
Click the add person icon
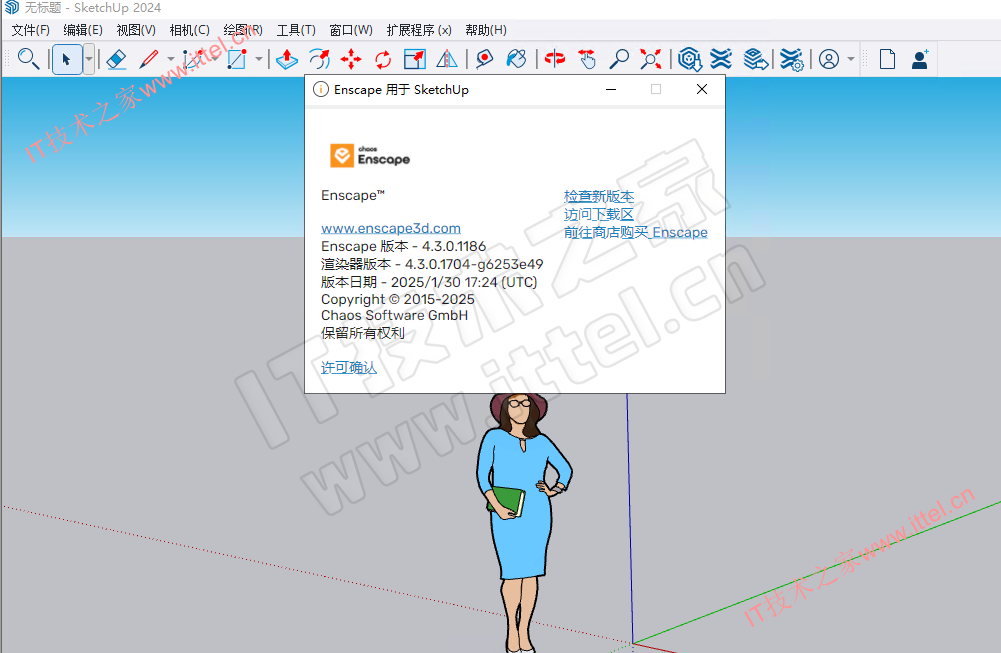[x=920, y=59]
